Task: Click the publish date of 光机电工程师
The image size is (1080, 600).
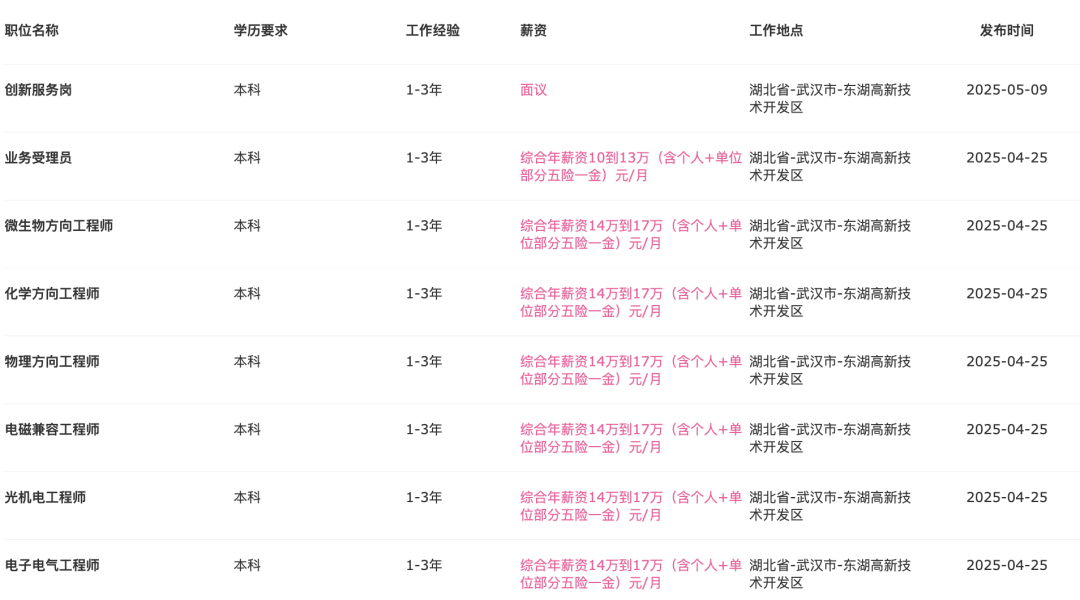Action: pos(1006,497)
